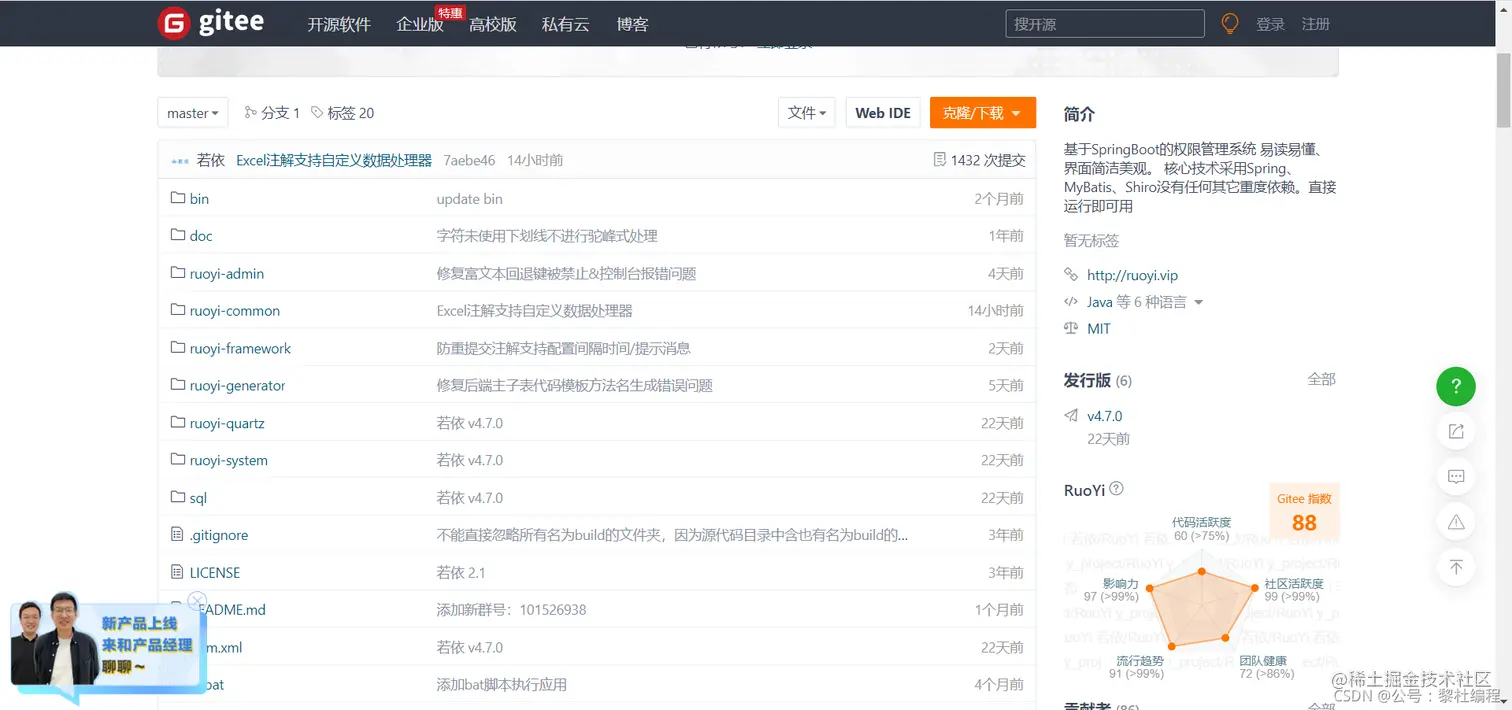Open commit message 'update bin'
This screenshot has width=1512, height=710.
470,198
